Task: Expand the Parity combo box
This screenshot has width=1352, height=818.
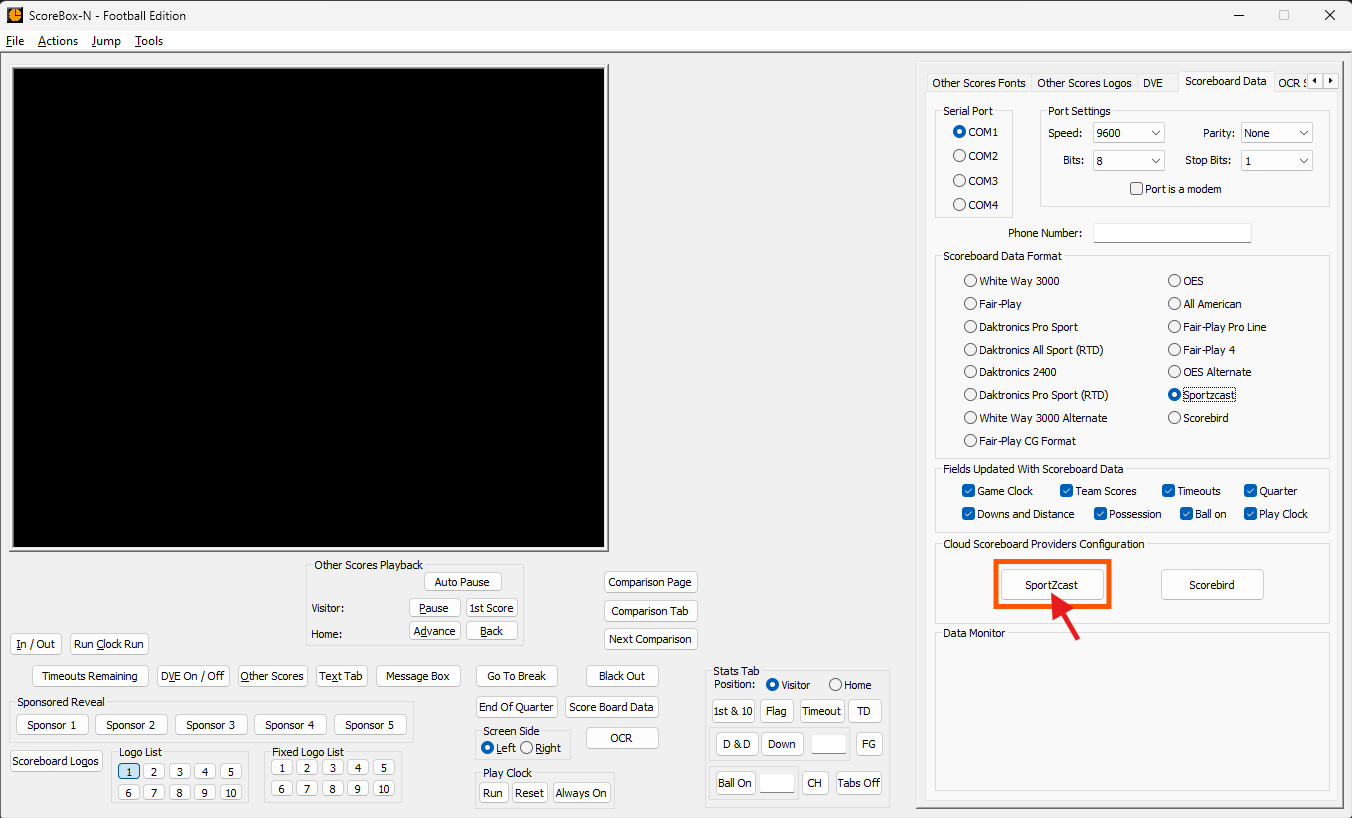Action: point(1277,133)
